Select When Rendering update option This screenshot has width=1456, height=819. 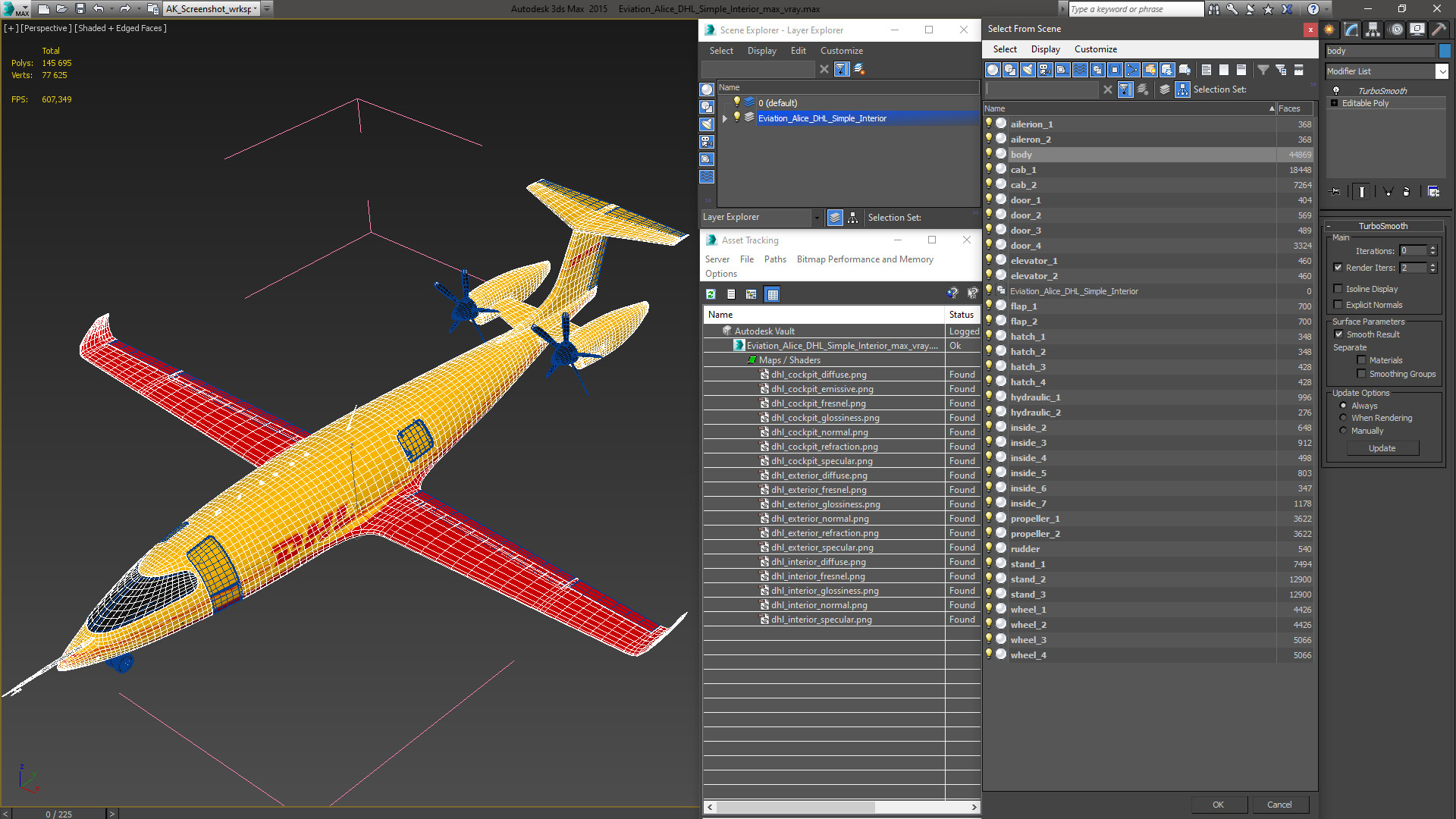click(x=1343, y=418)
